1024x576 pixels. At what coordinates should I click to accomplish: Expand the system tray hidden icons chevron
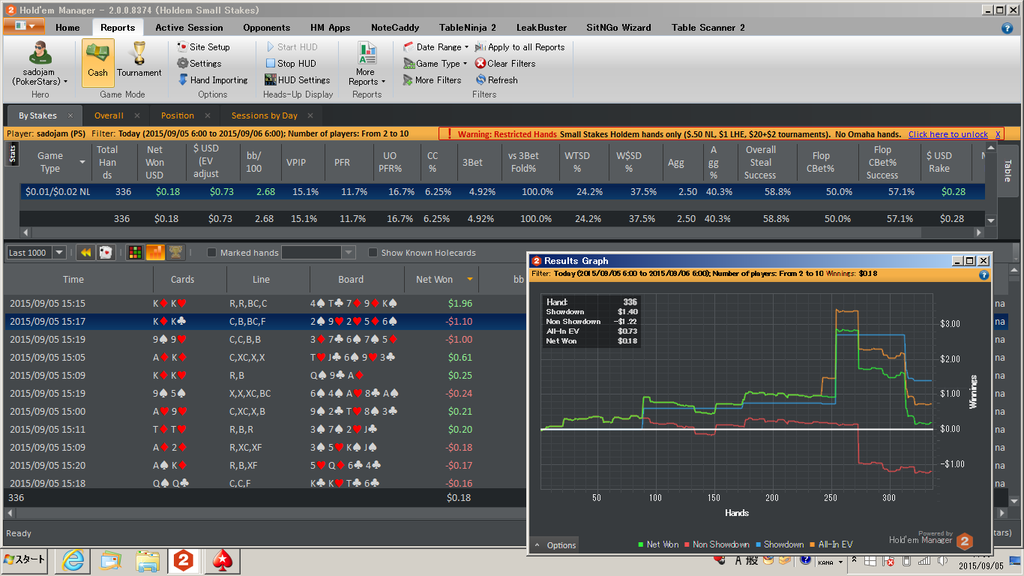point(854,561)
